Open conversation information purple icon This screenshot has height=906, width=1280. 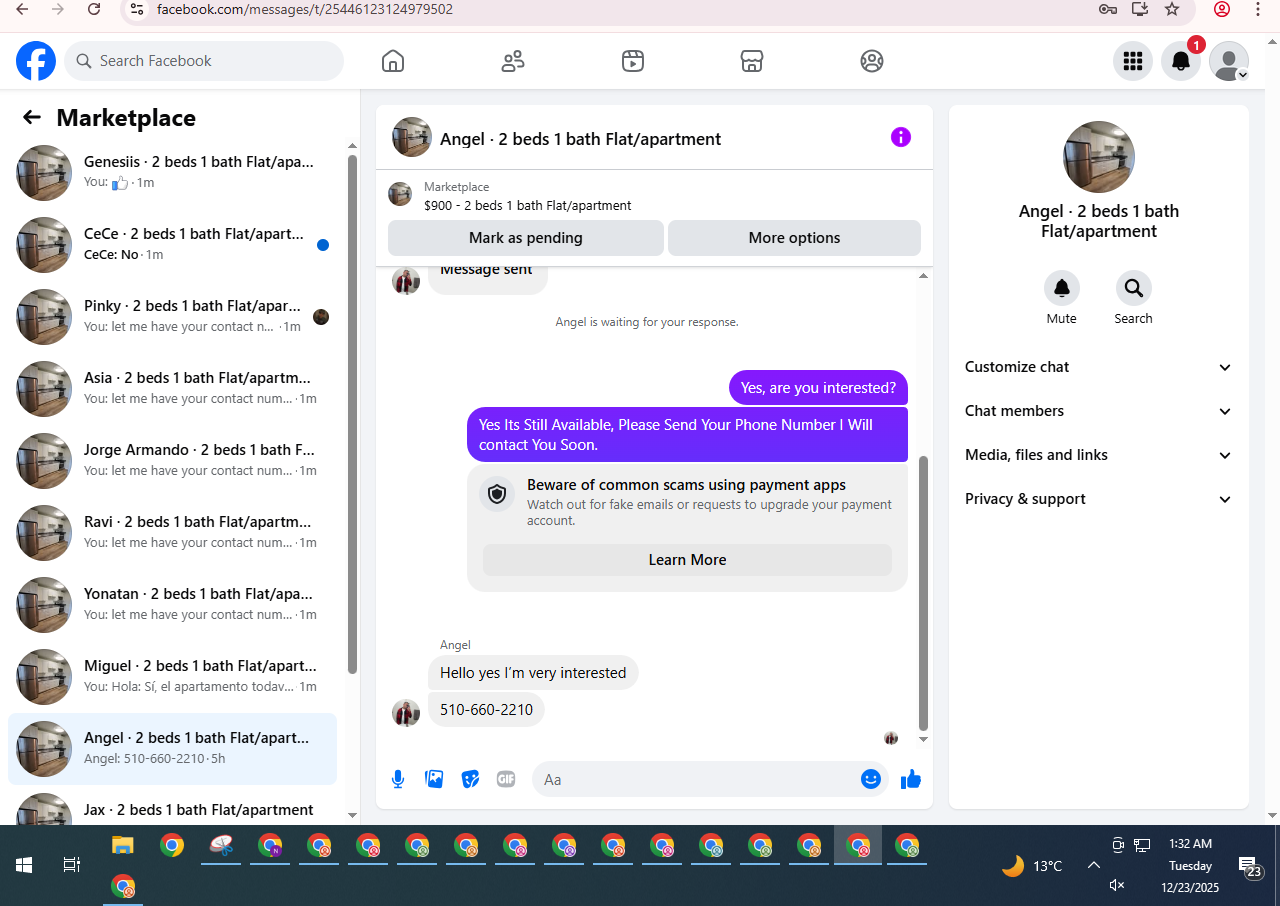click(x=901, y=137)
